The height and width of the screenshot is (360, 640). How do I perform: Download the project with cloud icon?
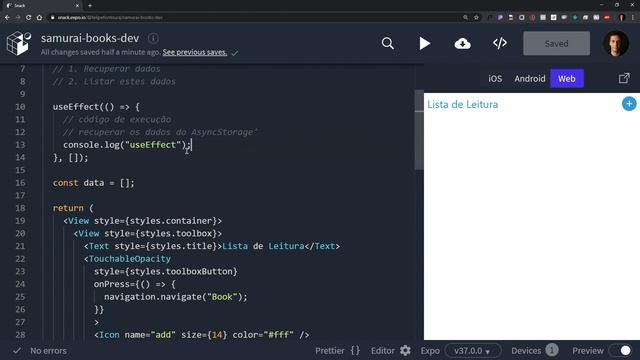click(462, 43)
